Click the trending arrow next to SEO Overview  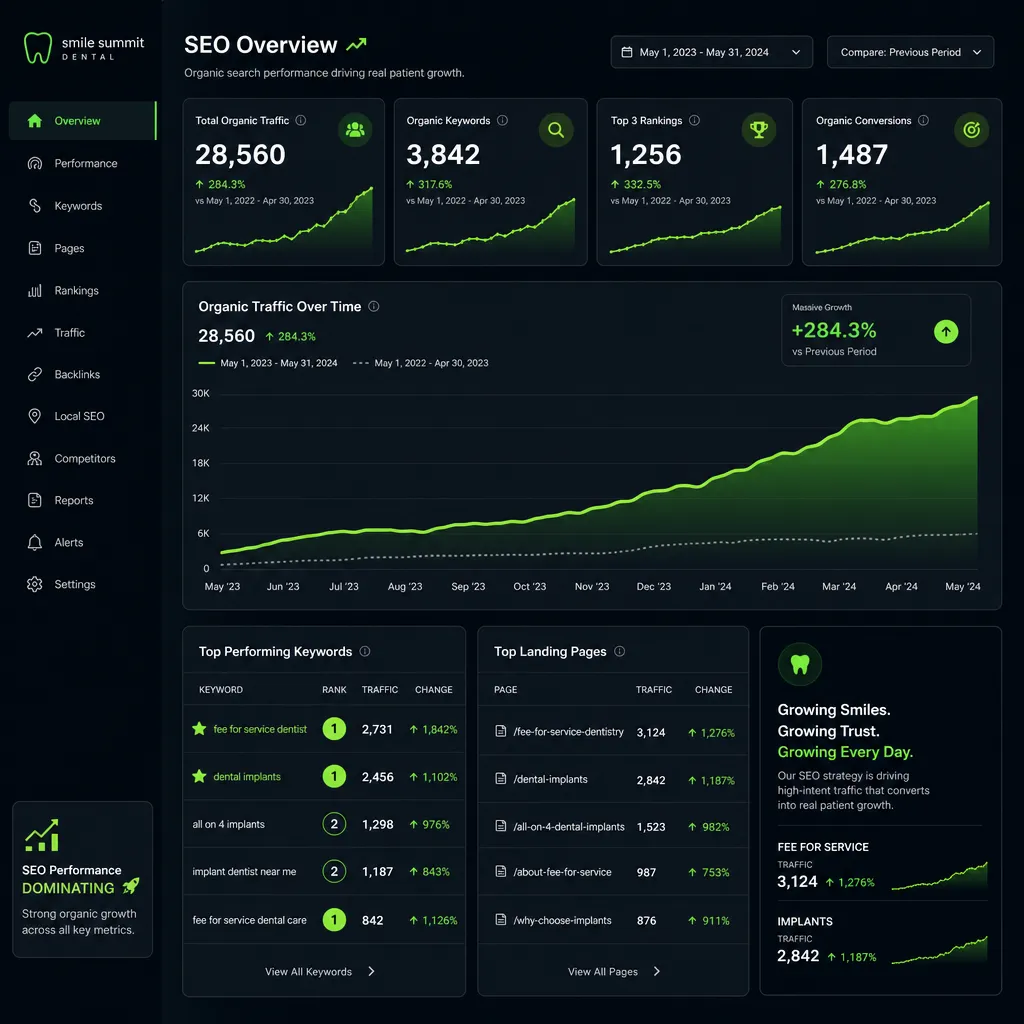tap(356, 44)
